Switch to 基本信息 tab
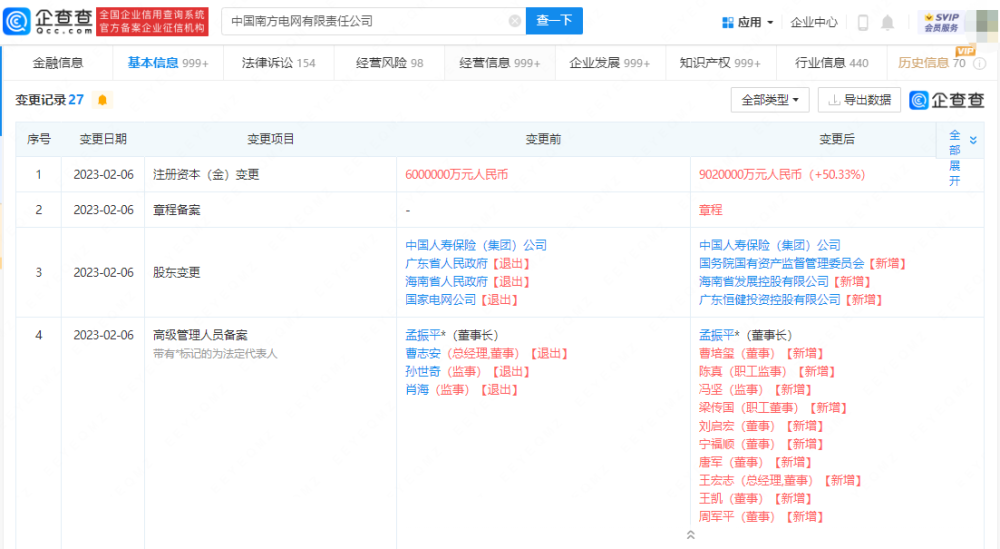 (168, 62)
